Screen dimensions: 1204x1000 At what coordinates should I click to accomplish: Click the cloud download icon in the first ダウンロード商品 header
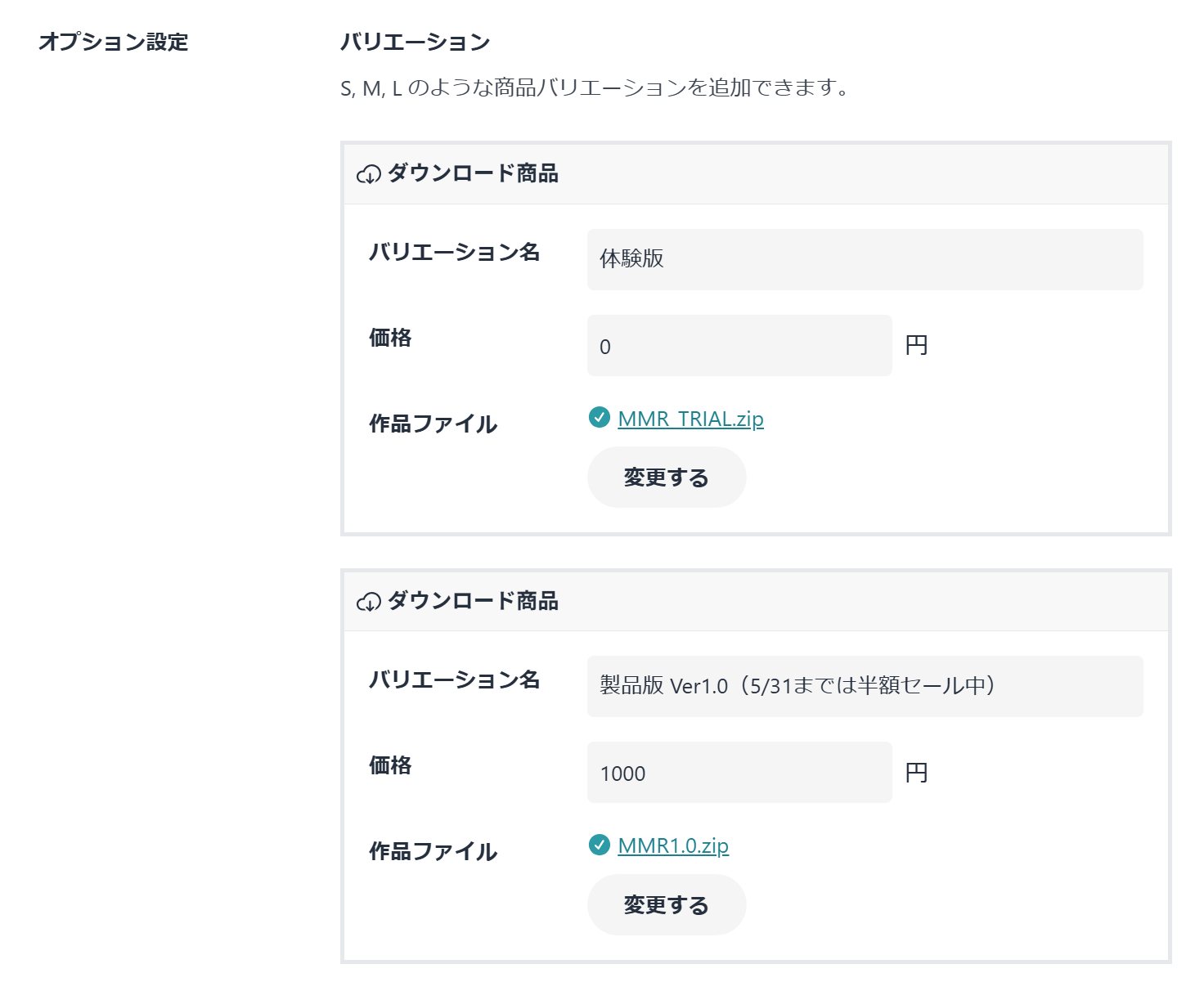coord(368,174)
